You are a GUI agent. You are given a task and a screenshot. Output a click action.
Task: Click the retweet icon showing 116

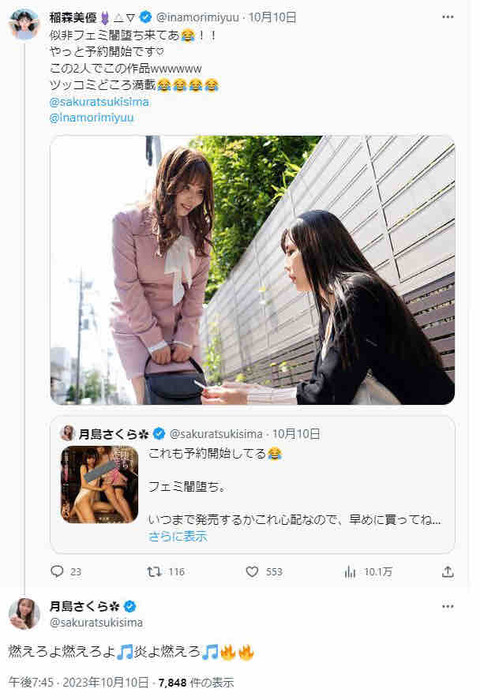pos(154,571)
